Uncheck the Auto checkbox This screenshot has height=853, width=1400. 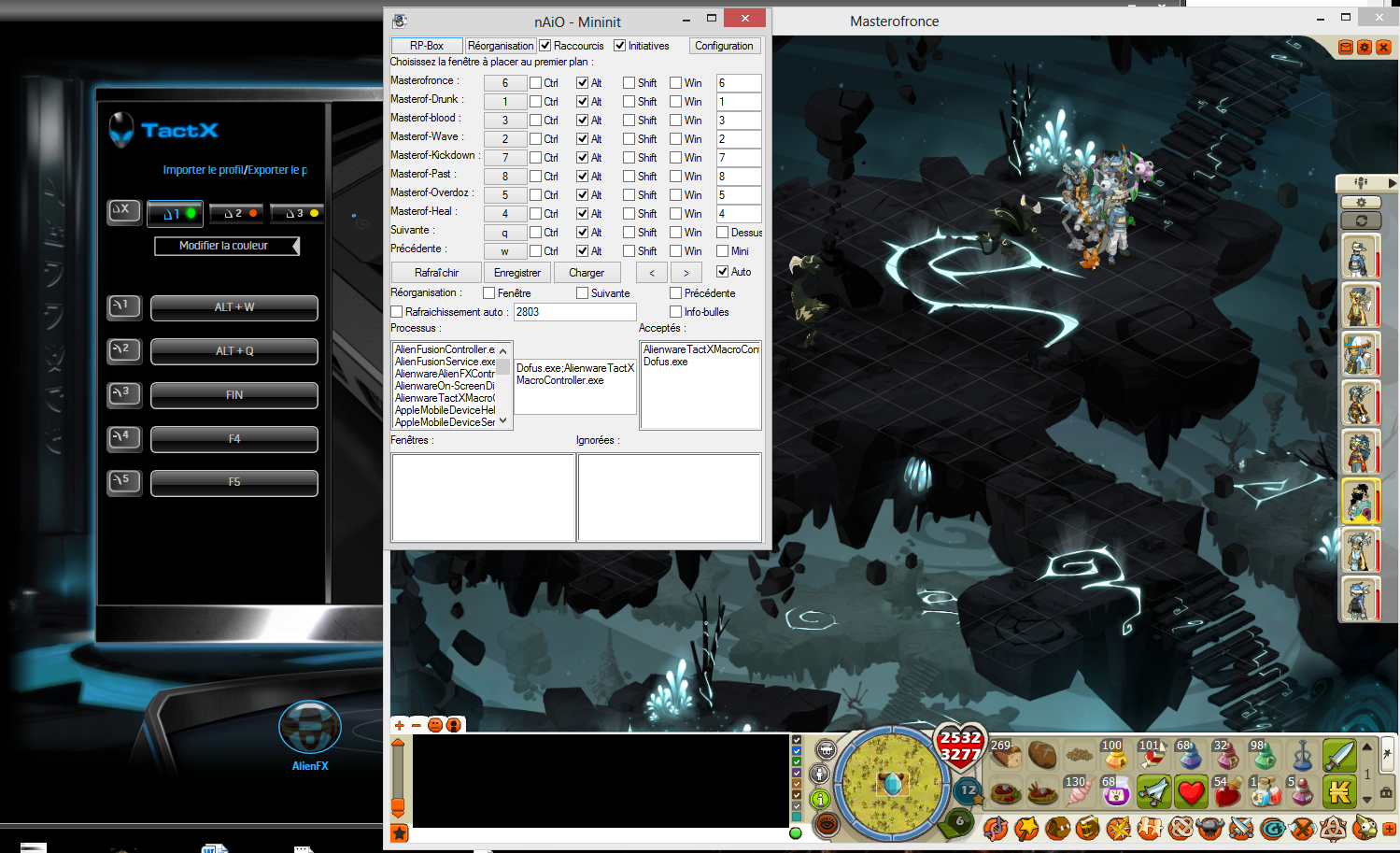pyautogui.click(x=723, y=272)
